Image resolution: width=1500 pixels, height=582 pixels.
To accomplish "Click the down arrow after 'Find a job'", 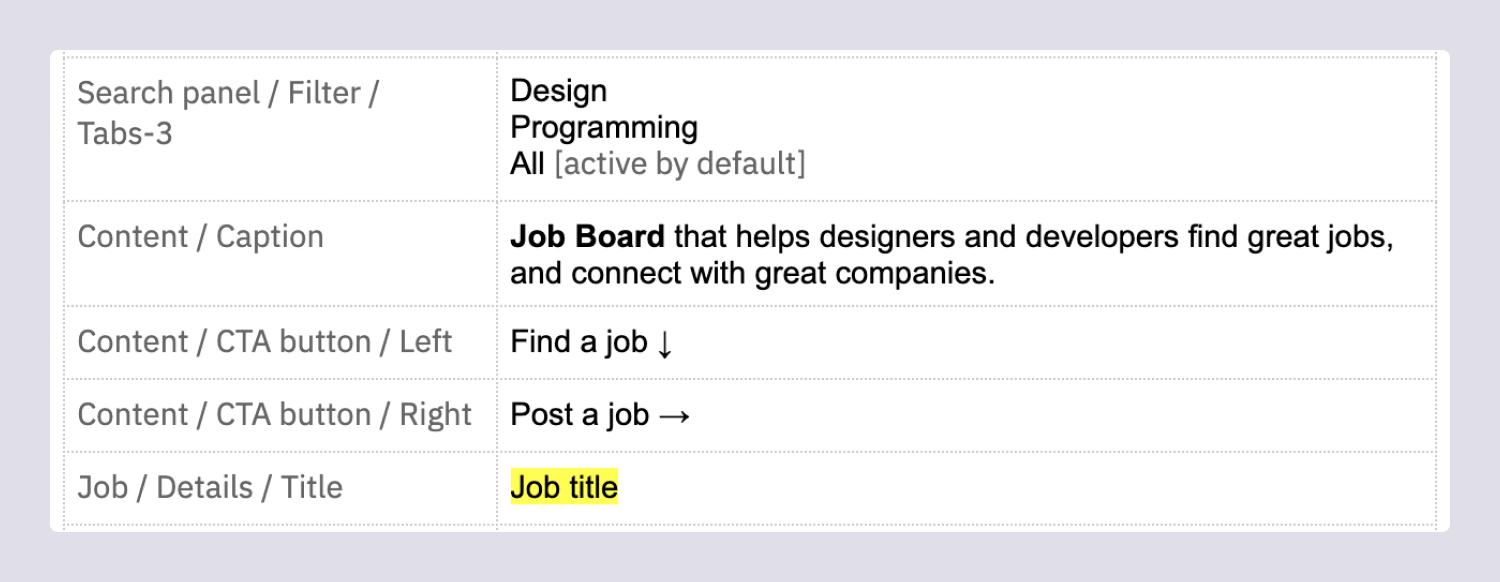I will pyautogui.click(x=665, y=344).
